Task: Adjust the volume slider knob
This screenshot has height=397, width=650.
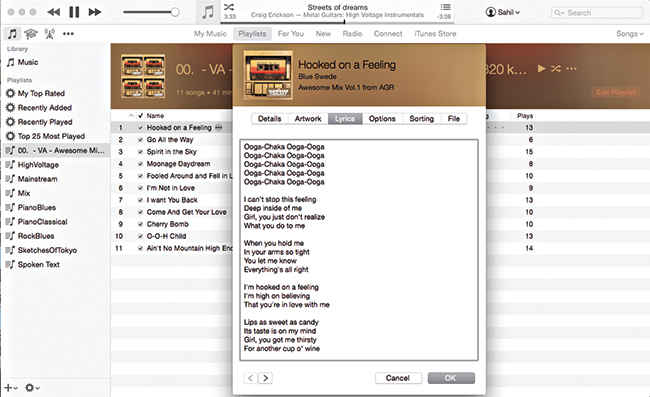Action: 175,12
